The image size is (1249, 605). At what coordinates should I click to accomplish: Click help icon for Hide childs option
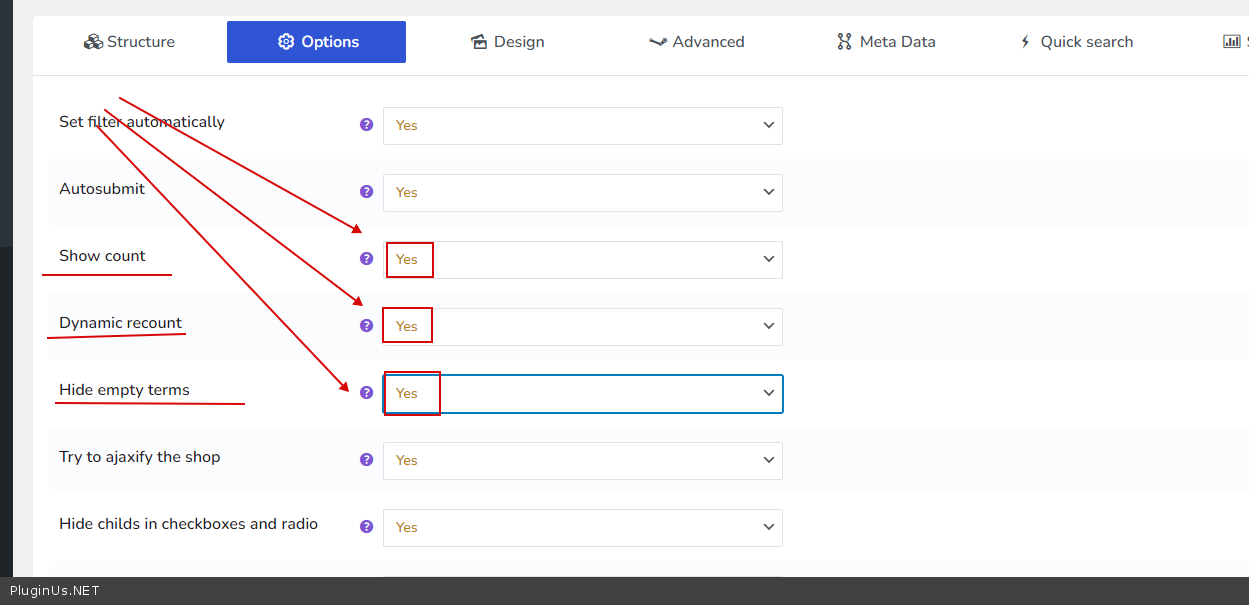[x=366, y=527]
